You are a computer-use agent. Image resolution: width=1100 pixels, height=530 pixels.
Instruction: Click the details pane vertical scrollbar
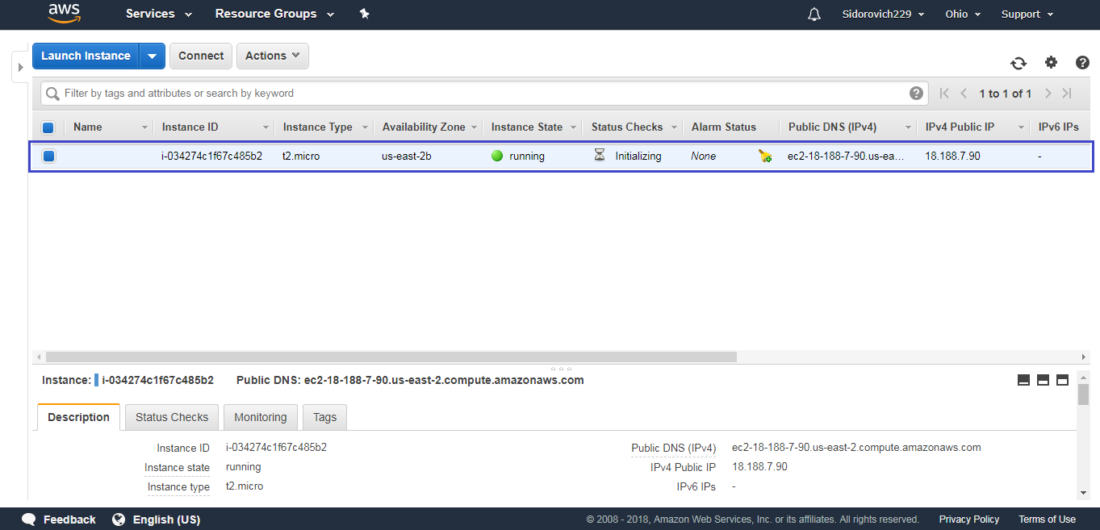coord(1083,395)
